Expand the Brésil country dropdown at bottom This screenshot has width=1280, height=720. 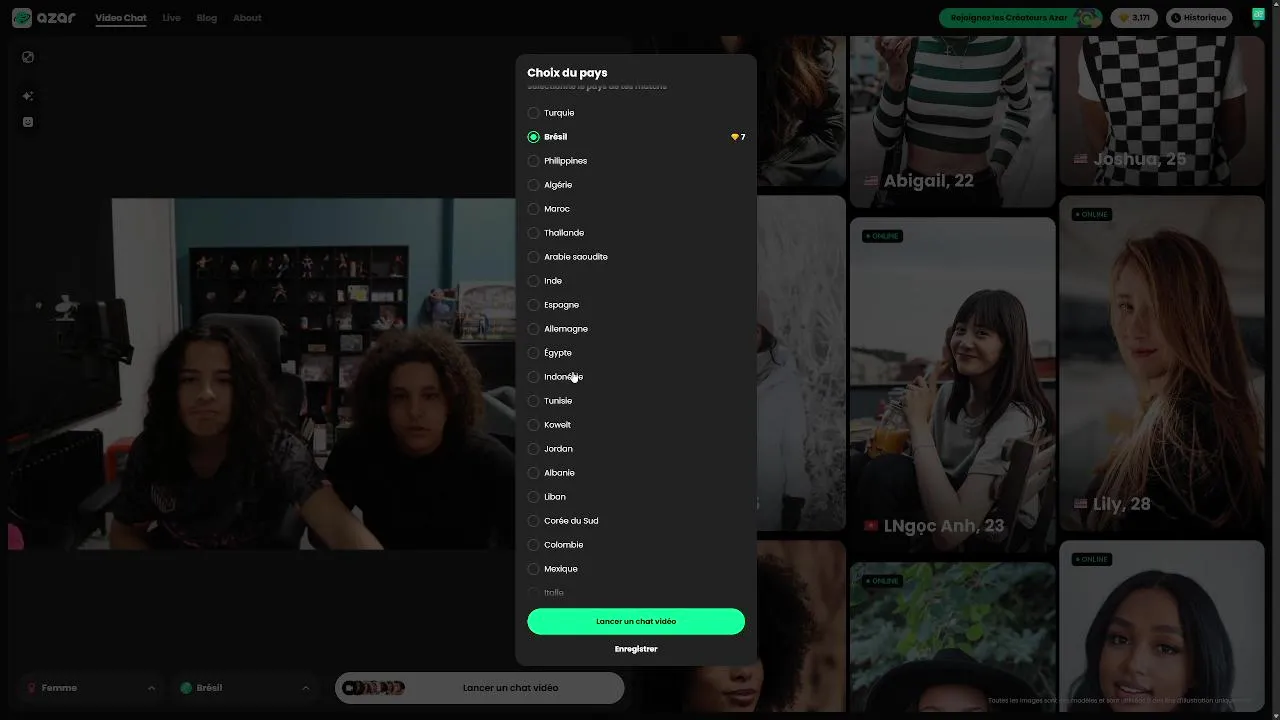pyautogui.click(x=244, y=688)
